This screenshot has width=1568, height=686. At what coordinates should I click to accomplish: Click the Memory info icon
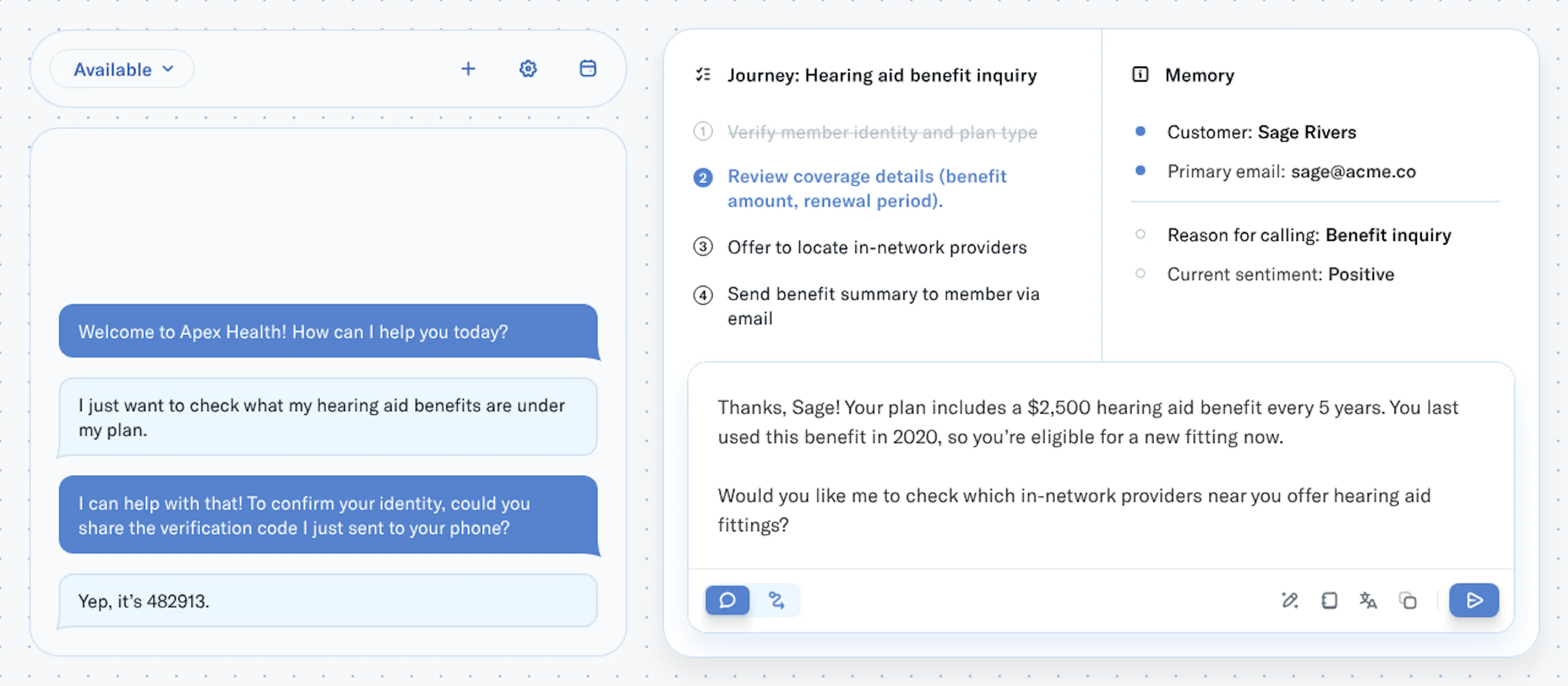tap(1140, 75)
